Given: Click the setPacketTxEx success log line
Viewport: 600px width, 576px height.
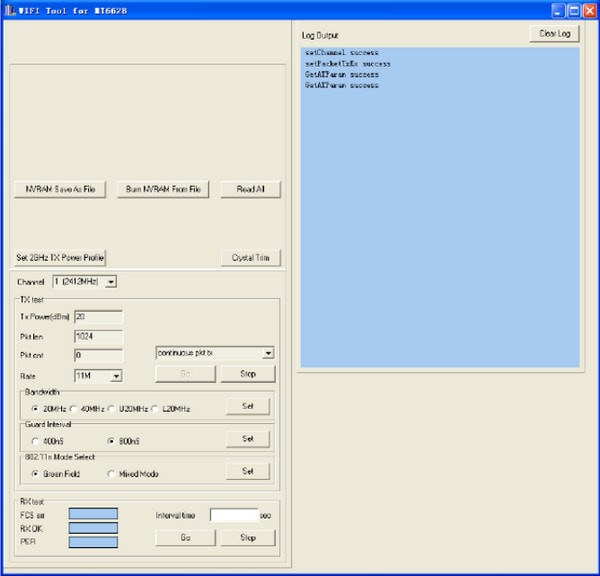Looking at the screenshot, I should pyautogui.click(x=348, y=64).
